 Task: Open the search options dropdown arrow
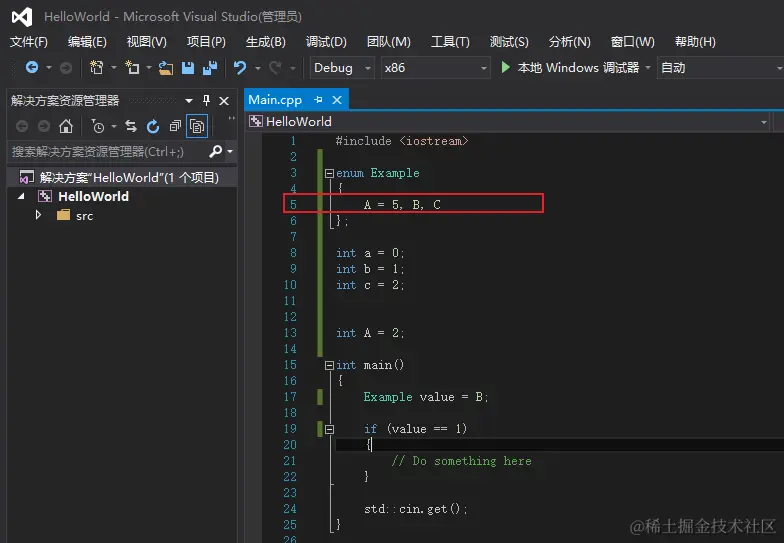coord(230,151)
